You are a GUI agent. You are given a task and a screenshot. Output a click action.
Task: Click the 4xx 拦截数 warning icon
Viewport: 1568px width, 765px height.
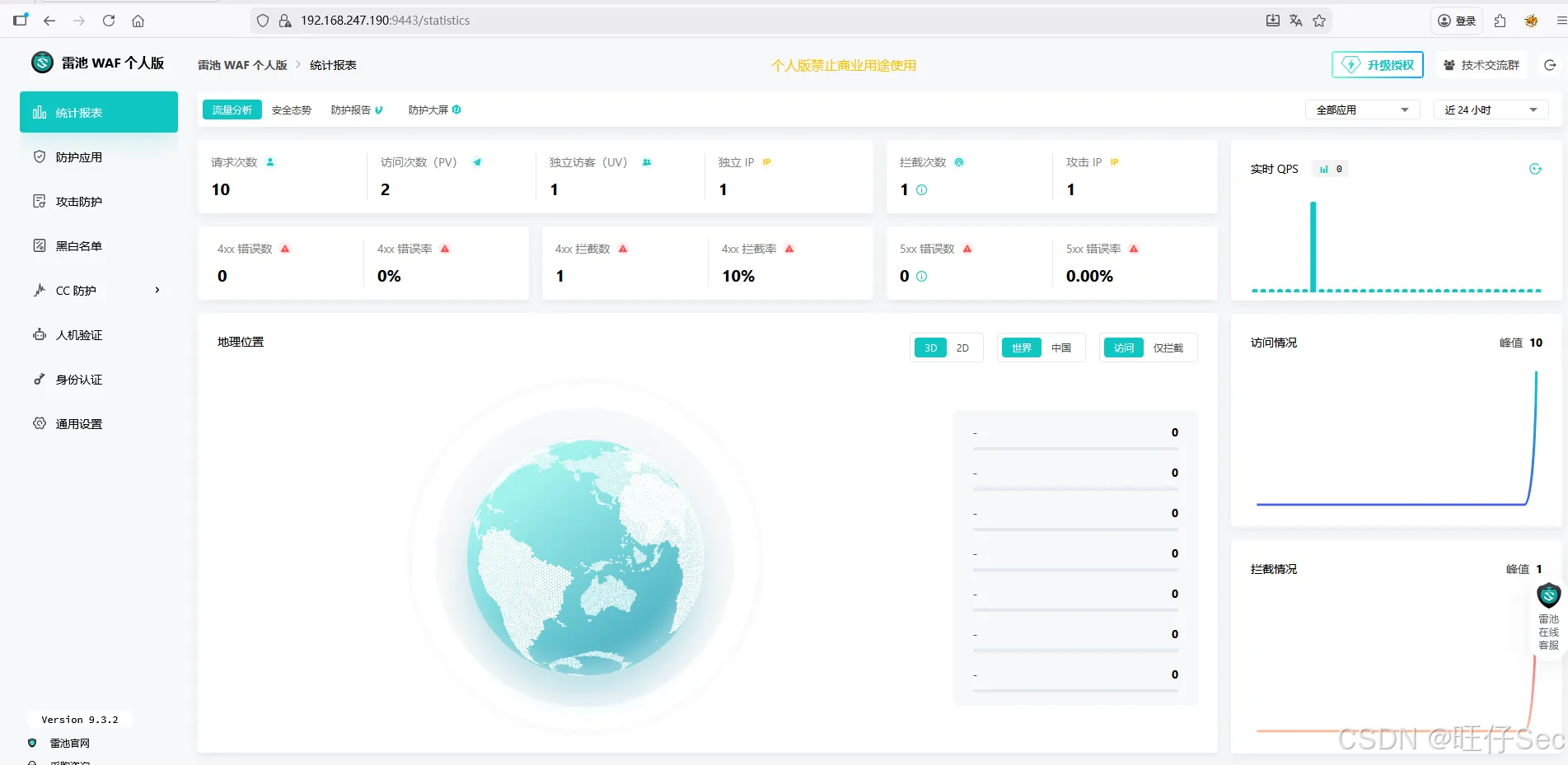(623, 249)
